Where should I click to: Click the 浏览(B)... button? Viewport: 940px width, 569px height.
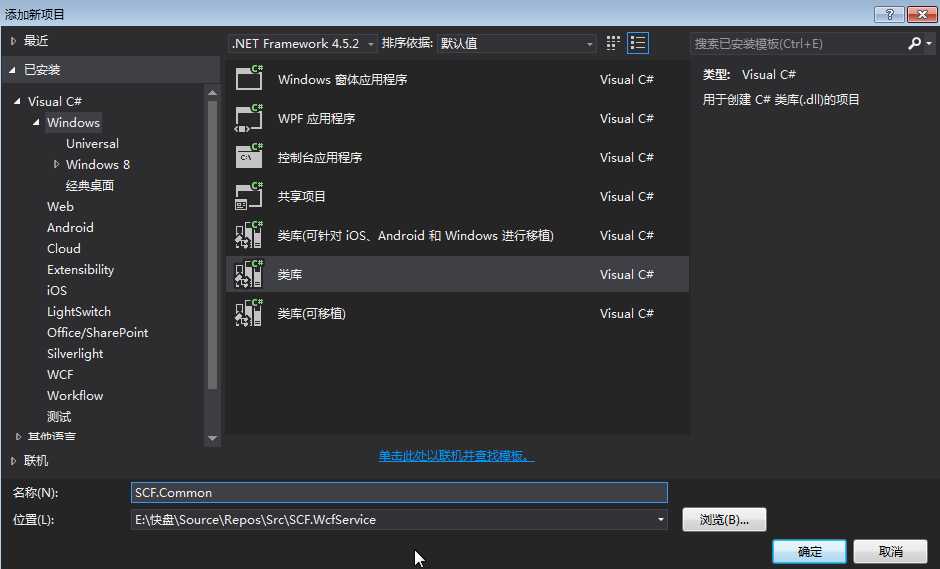pyautogui.click(x=724, y=520)
